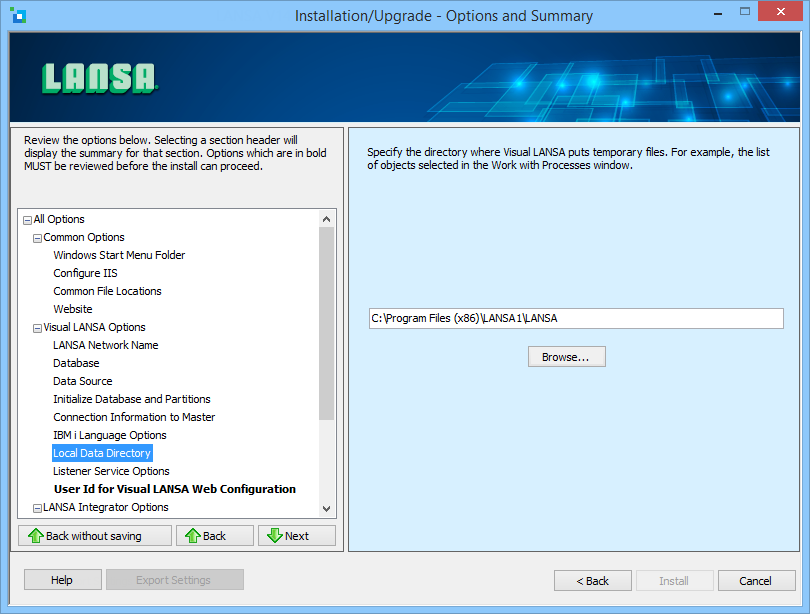
Task: Select the Website option
Action: [73, 309]
